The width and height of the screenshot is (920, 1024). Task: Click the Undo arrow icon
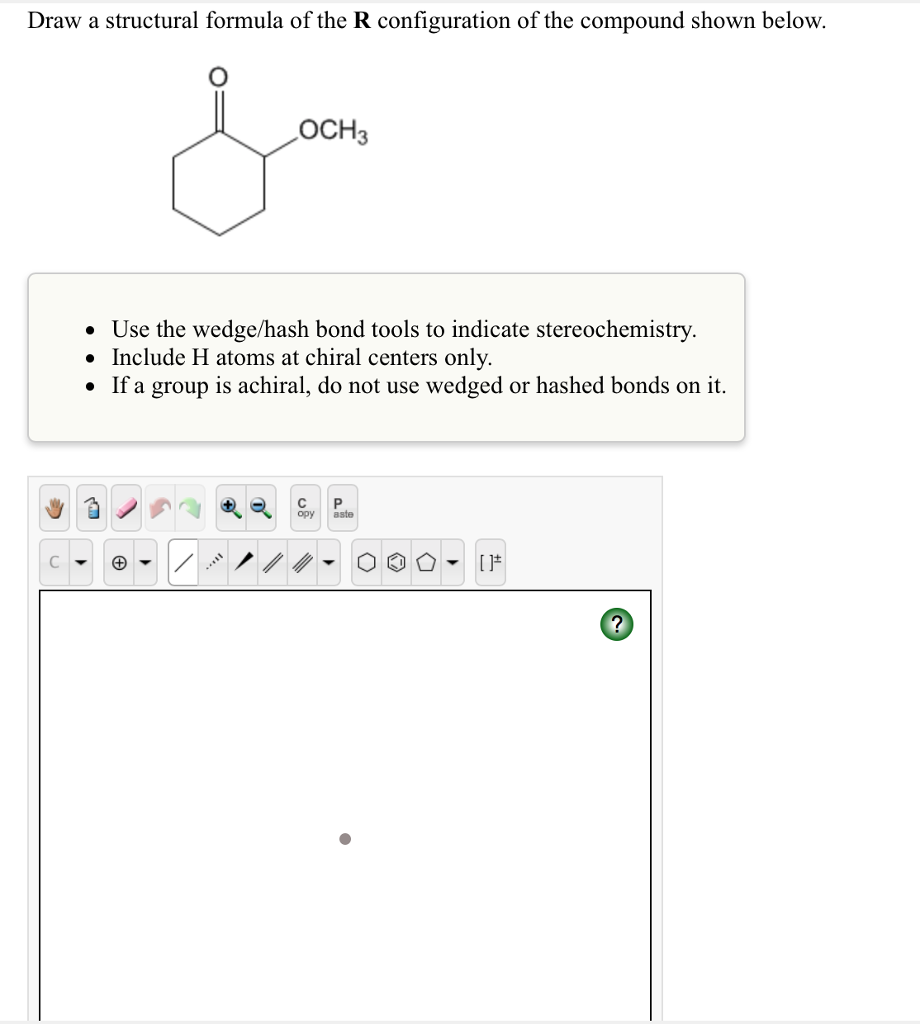(159, 507)
